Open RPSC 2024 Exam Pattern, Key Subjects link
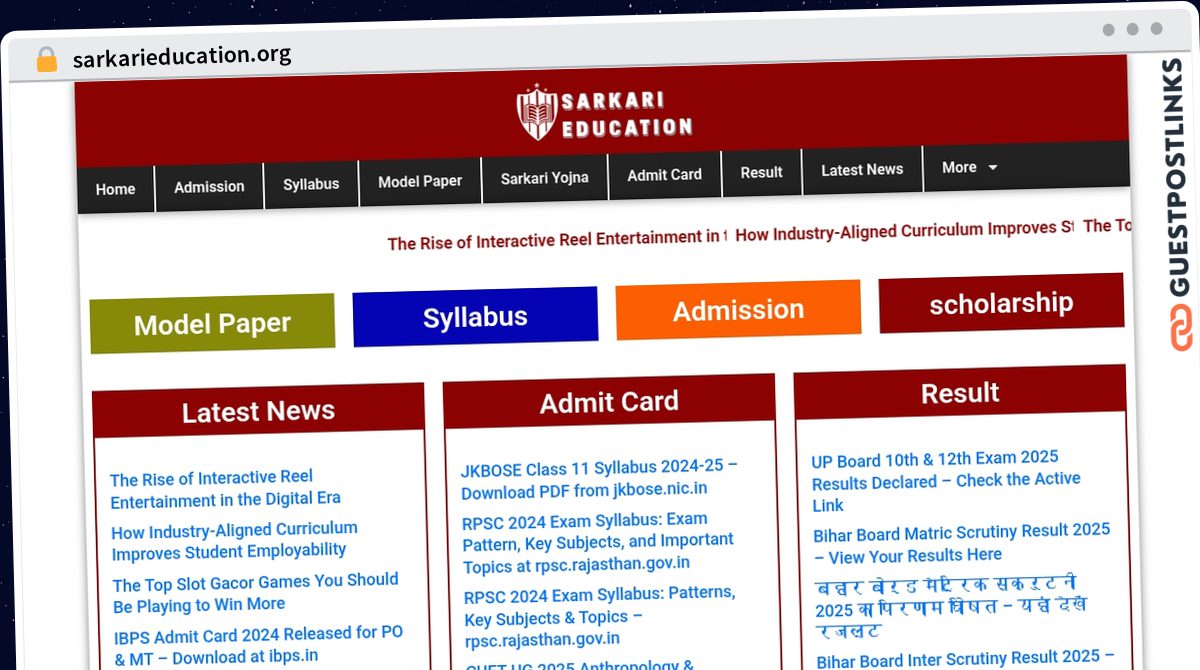The height and width of the screenshot is (670, 1200). (x=598, y=543)
